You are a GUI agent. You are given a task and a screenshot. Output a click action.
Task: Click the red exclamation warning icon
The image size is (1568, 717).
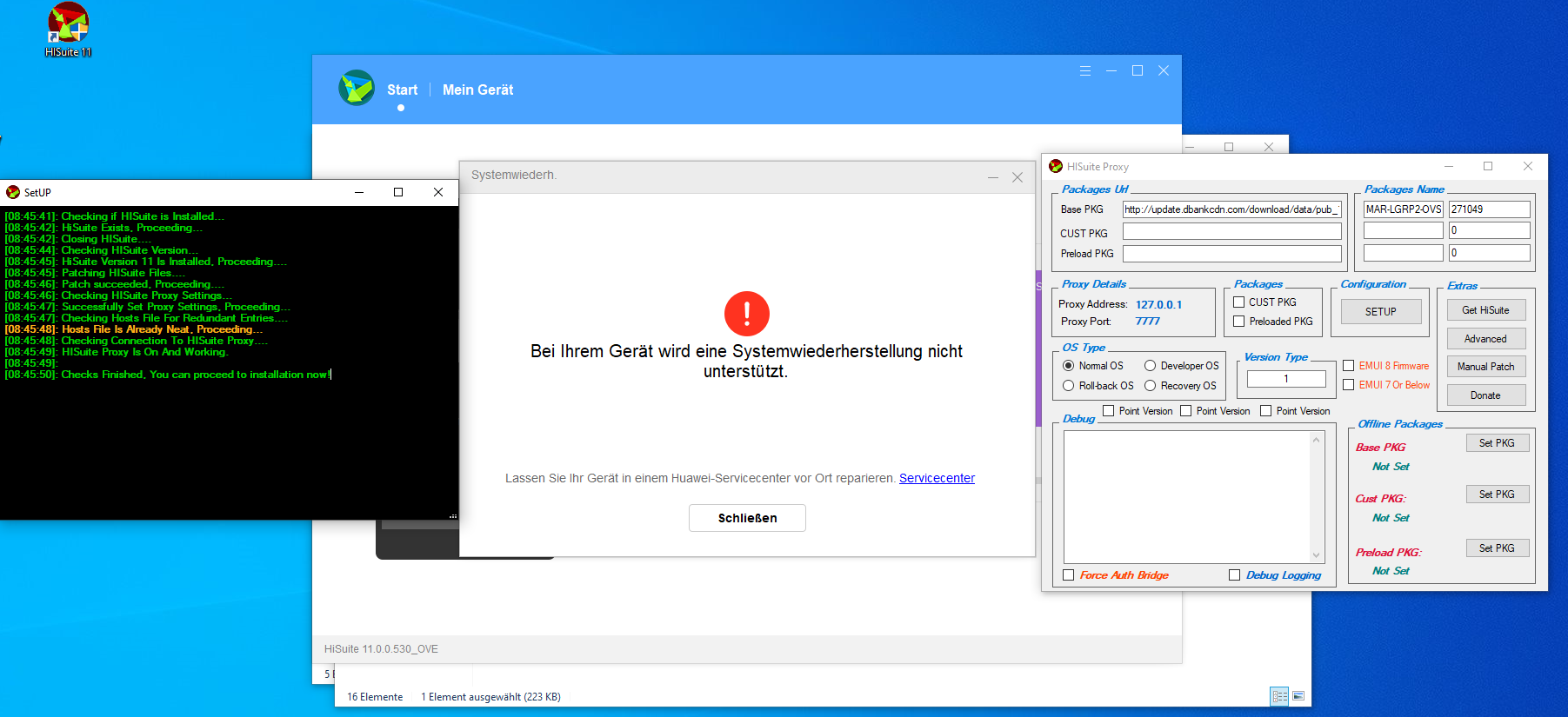pos(747,314)
